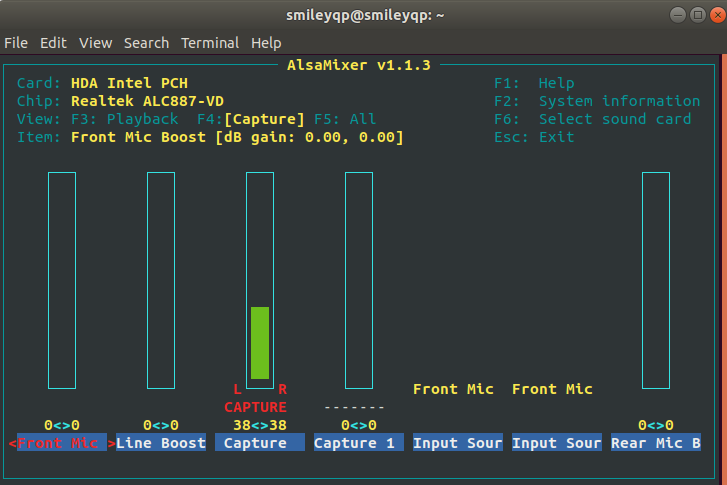This screenshot has width=727, height=485.
Task: Click the Front Mic Boost volume bar
Action: click(x=62, y=280)
